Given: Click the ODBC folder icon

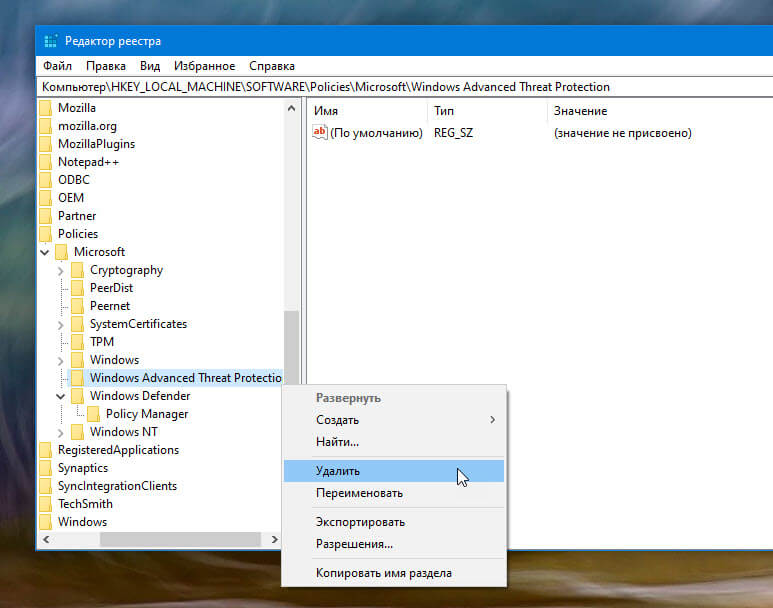Looking at the screenshot, I should pyautogui.click(x=45, y=180).
